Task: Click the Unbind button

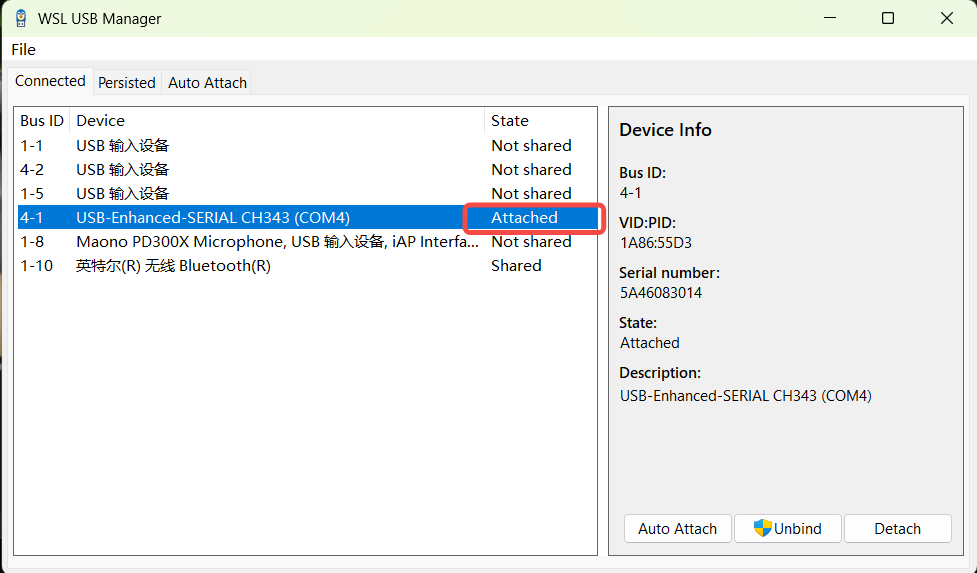Action: (788, 529)
